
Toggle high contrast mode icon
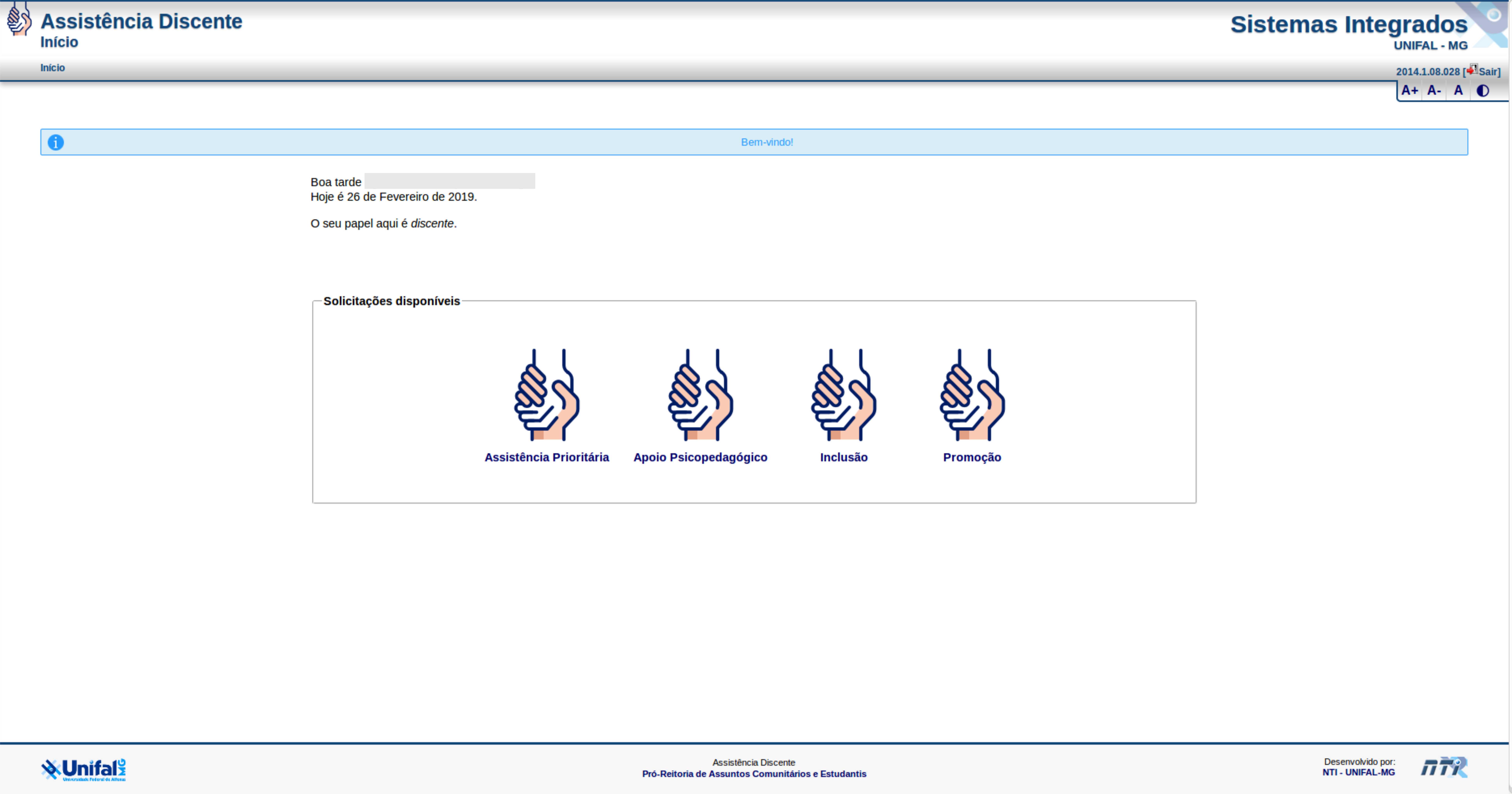tap(1483, 91)
